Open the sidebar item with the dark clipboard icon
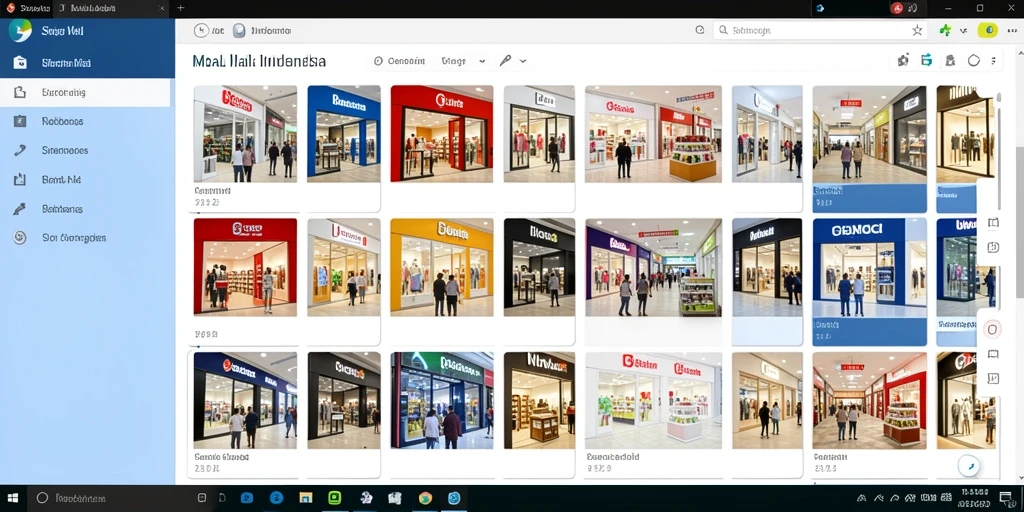This screenshot has width=1024, height=512. click(86, 121)
